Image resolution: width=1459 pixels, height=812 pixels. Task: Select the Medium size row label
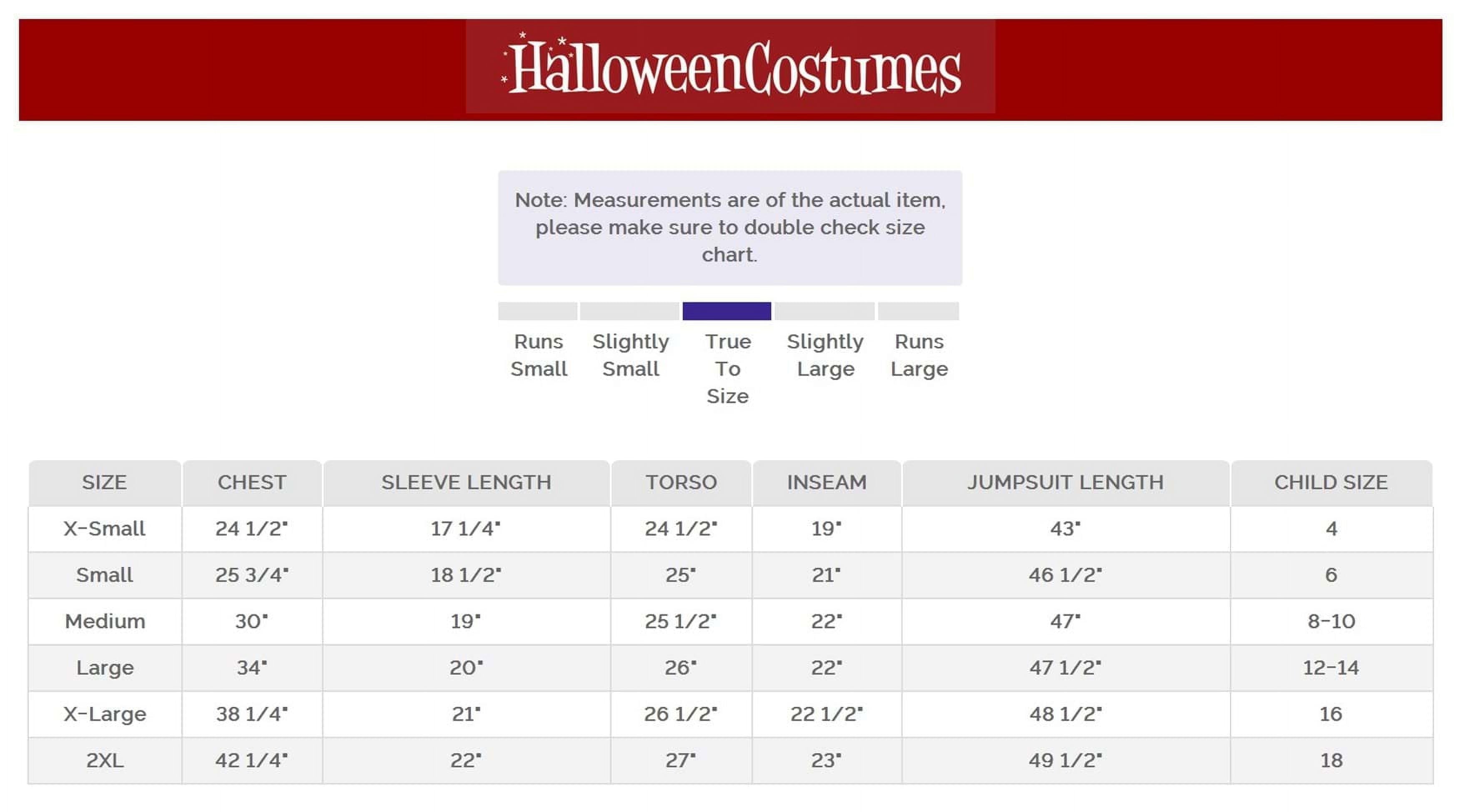[x=105, y=622]
